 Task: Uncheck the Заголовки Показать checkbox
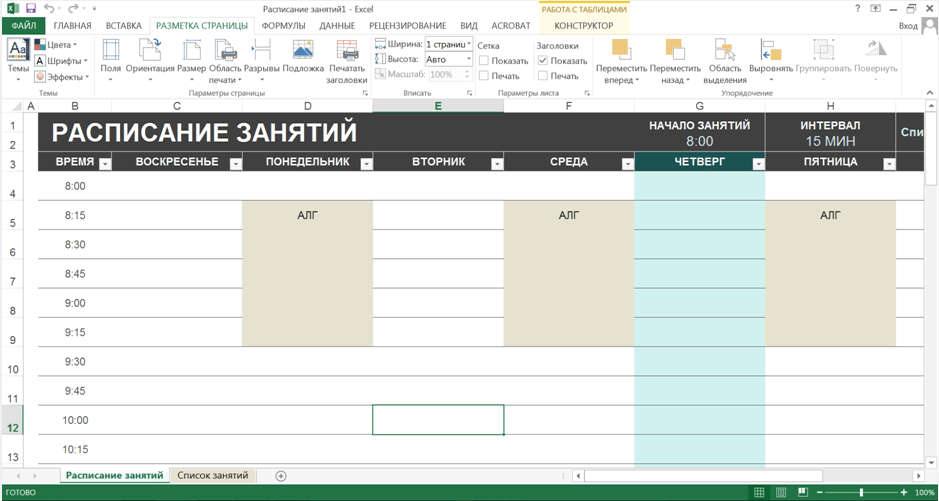click(x=543, y=61)
